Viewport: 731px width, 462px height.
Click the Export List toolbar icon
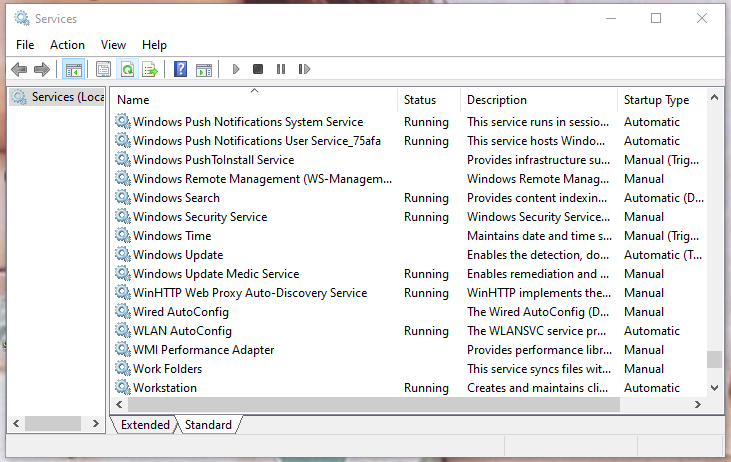(x=151, y=69)
